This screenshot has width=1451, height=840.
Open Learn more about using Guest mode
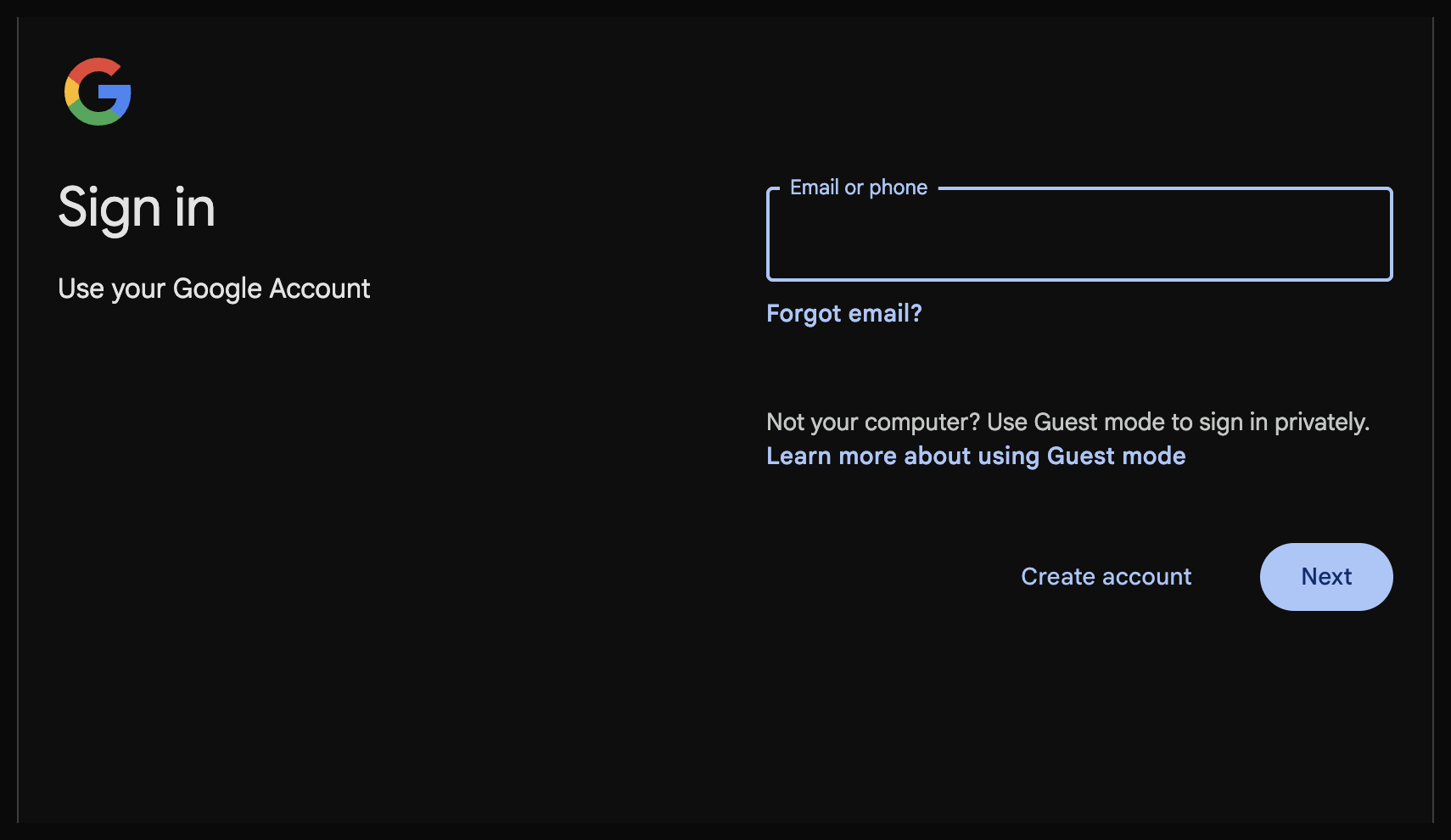976,456
